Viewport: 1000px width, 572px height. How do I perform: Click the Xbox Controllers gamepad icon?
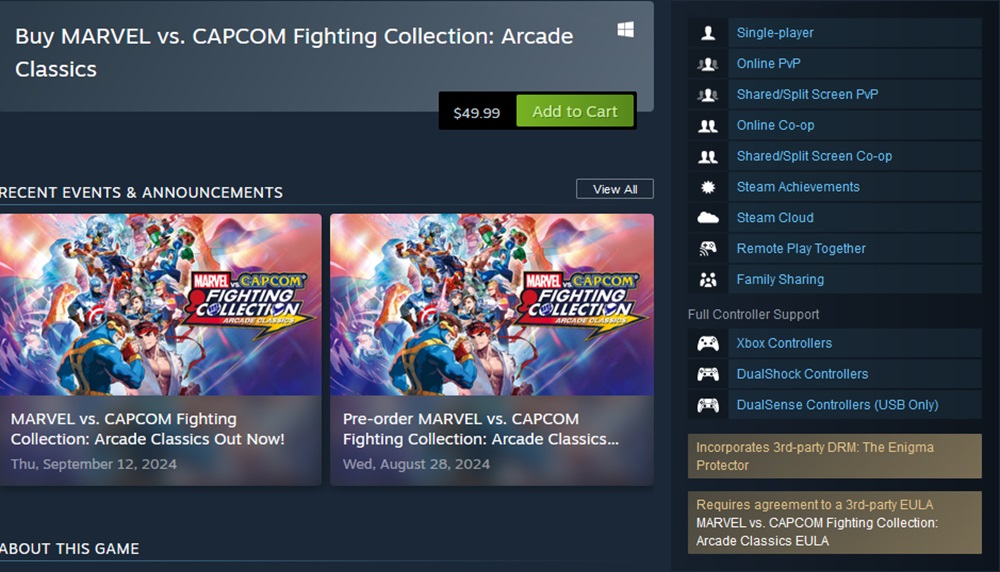(708, 344)
